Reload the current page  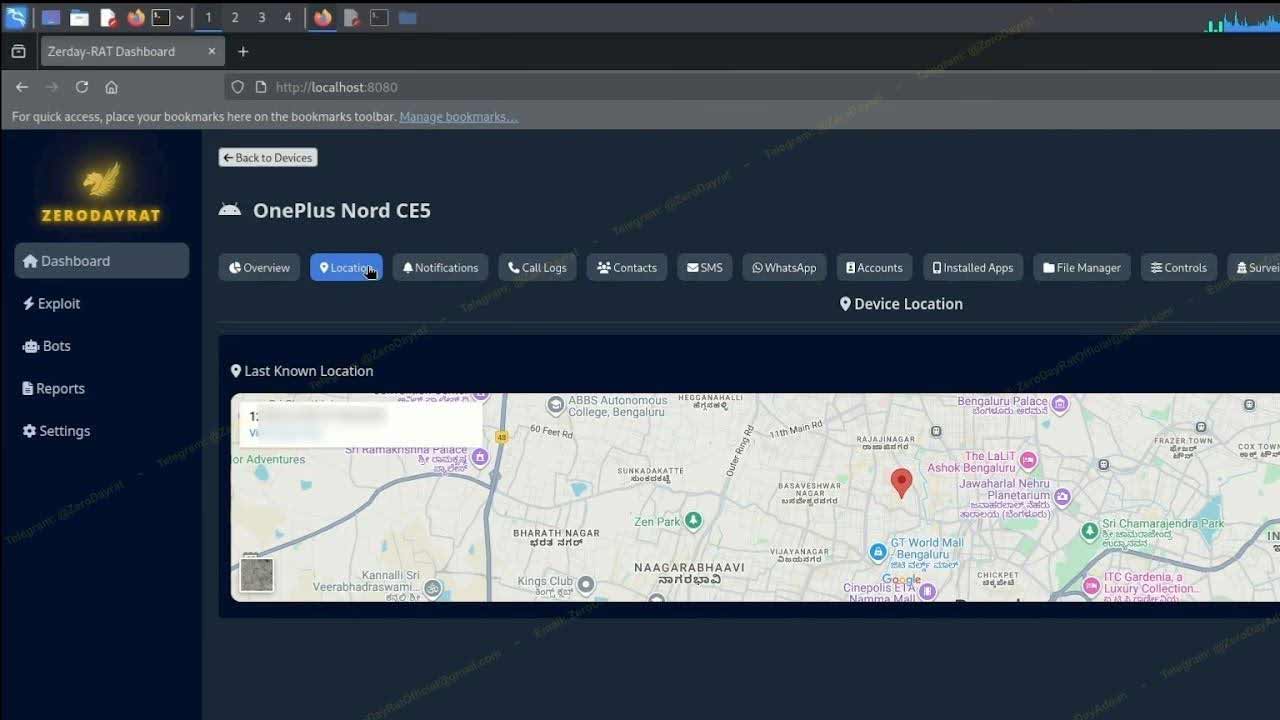point(82,87)
